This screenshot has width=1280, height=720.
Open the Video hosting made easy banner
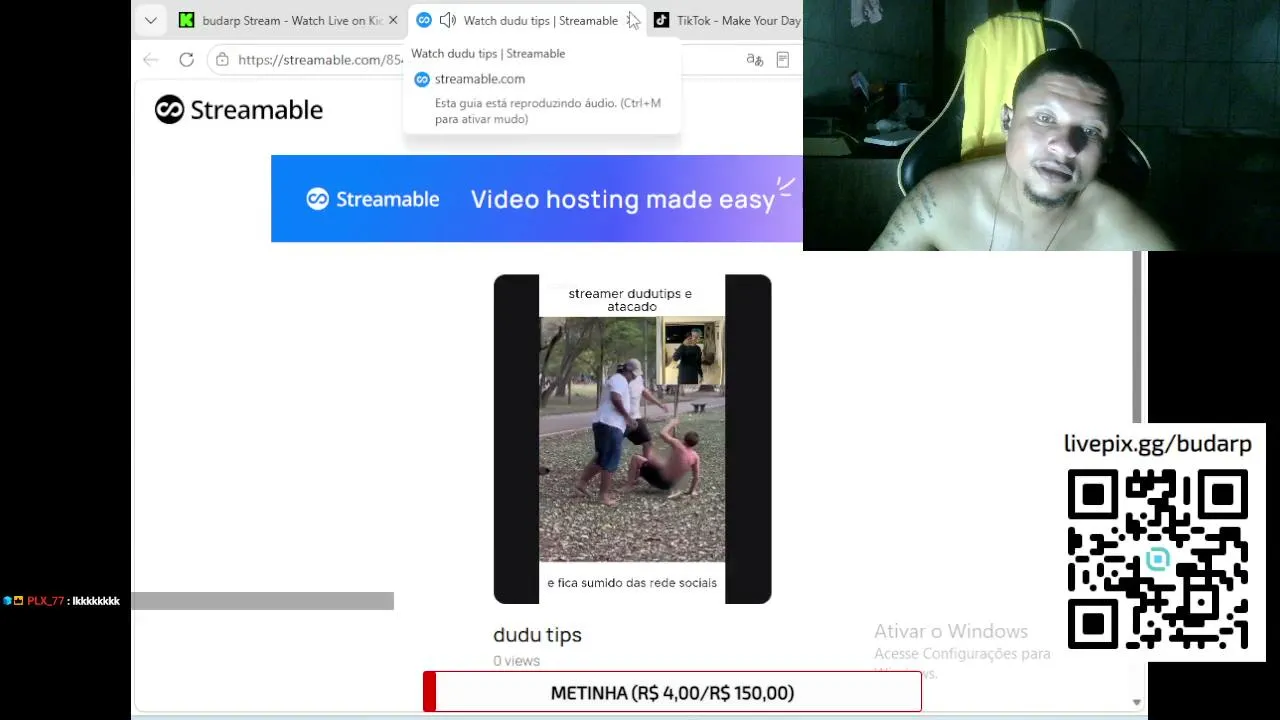(537, 198)
